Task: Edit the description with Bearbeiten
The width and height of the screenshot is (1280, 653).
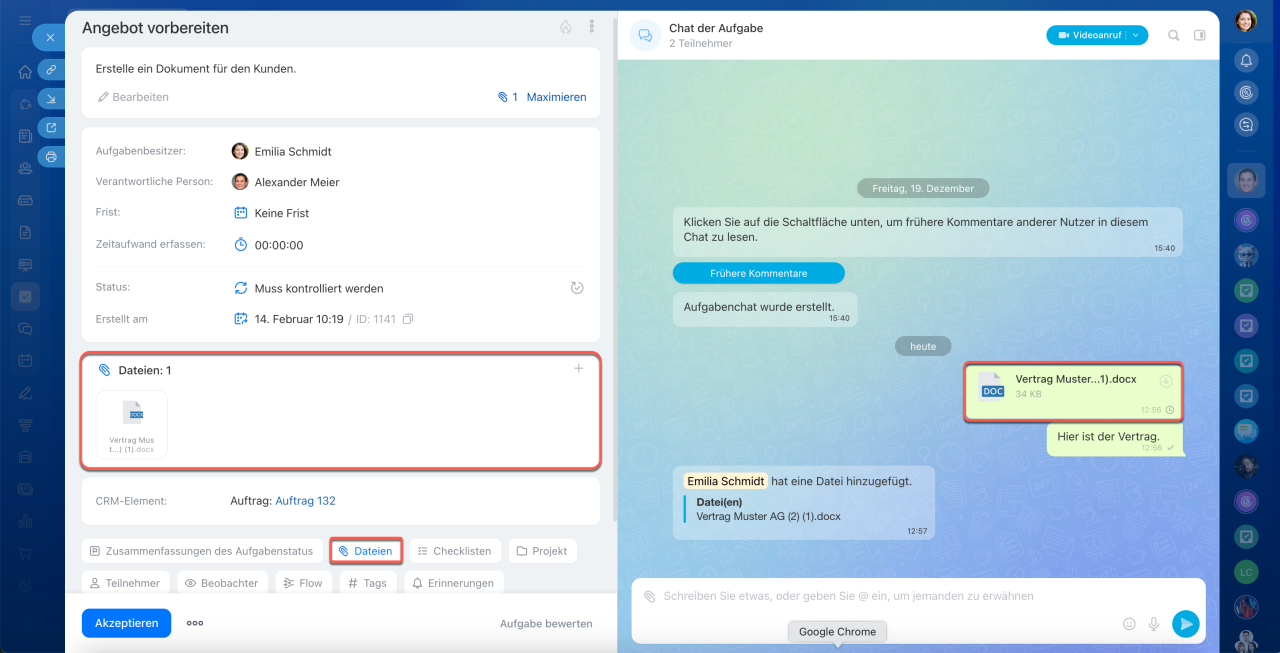Action: (x=133, y=97)
